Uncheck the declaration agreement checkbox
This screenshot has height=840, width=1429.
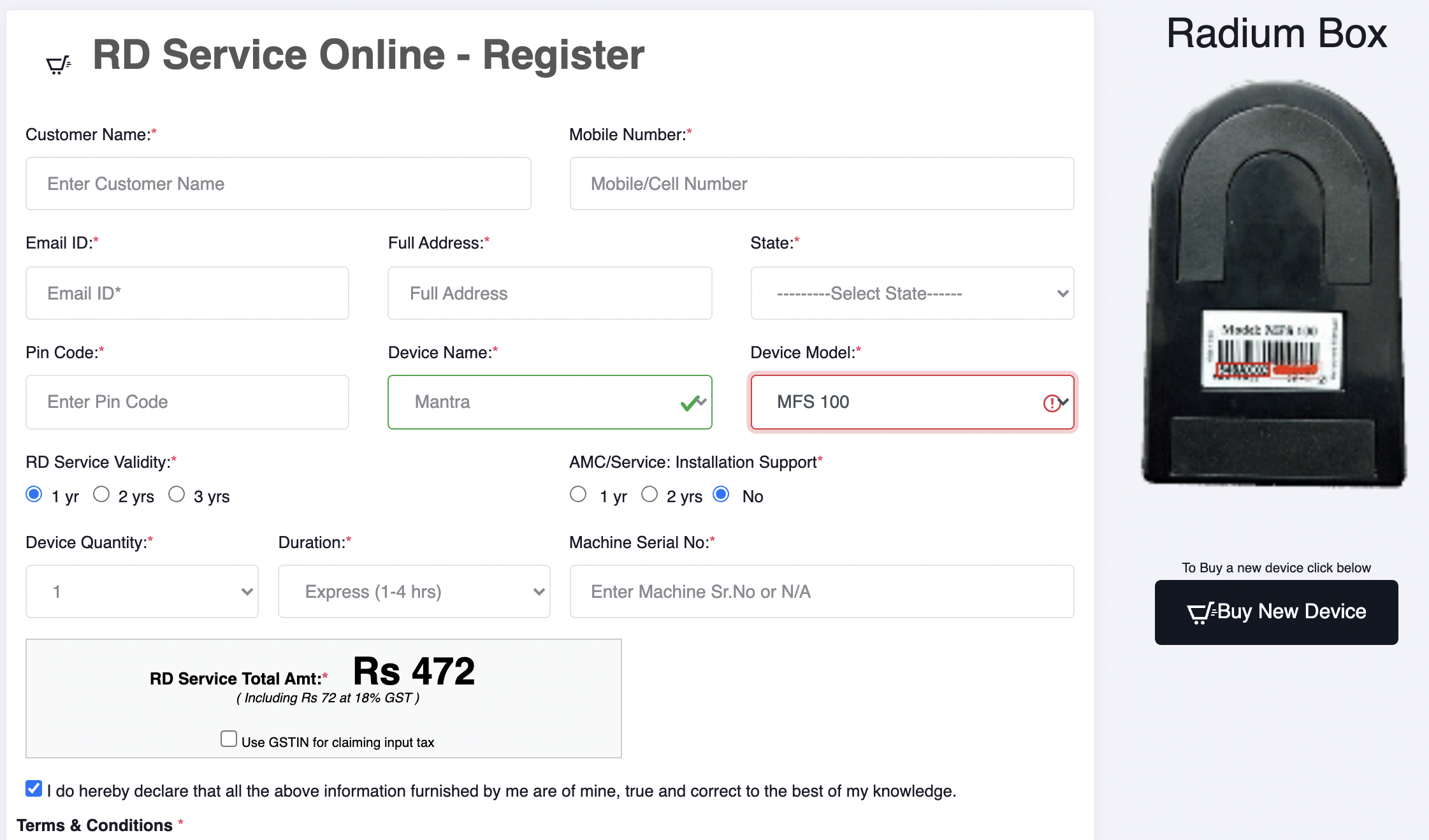[34, 788]
